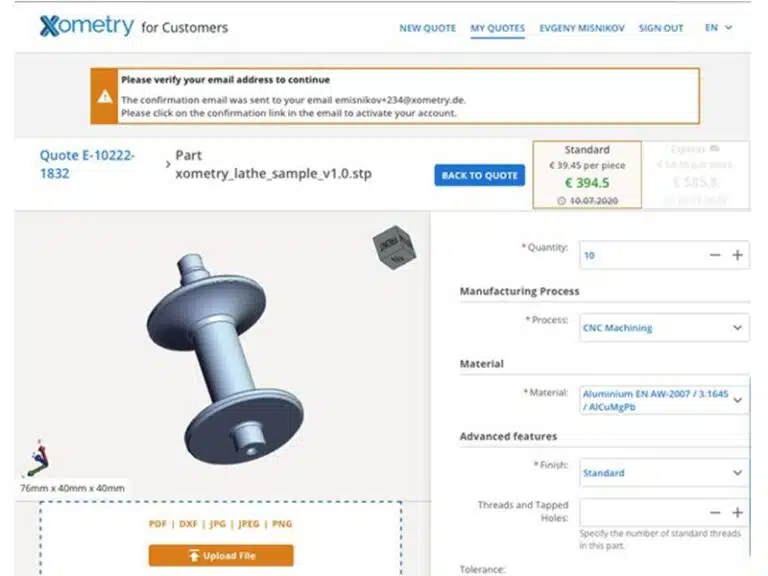
Task: Click the Back to Quote button
Action: click(x=480, y=175)
